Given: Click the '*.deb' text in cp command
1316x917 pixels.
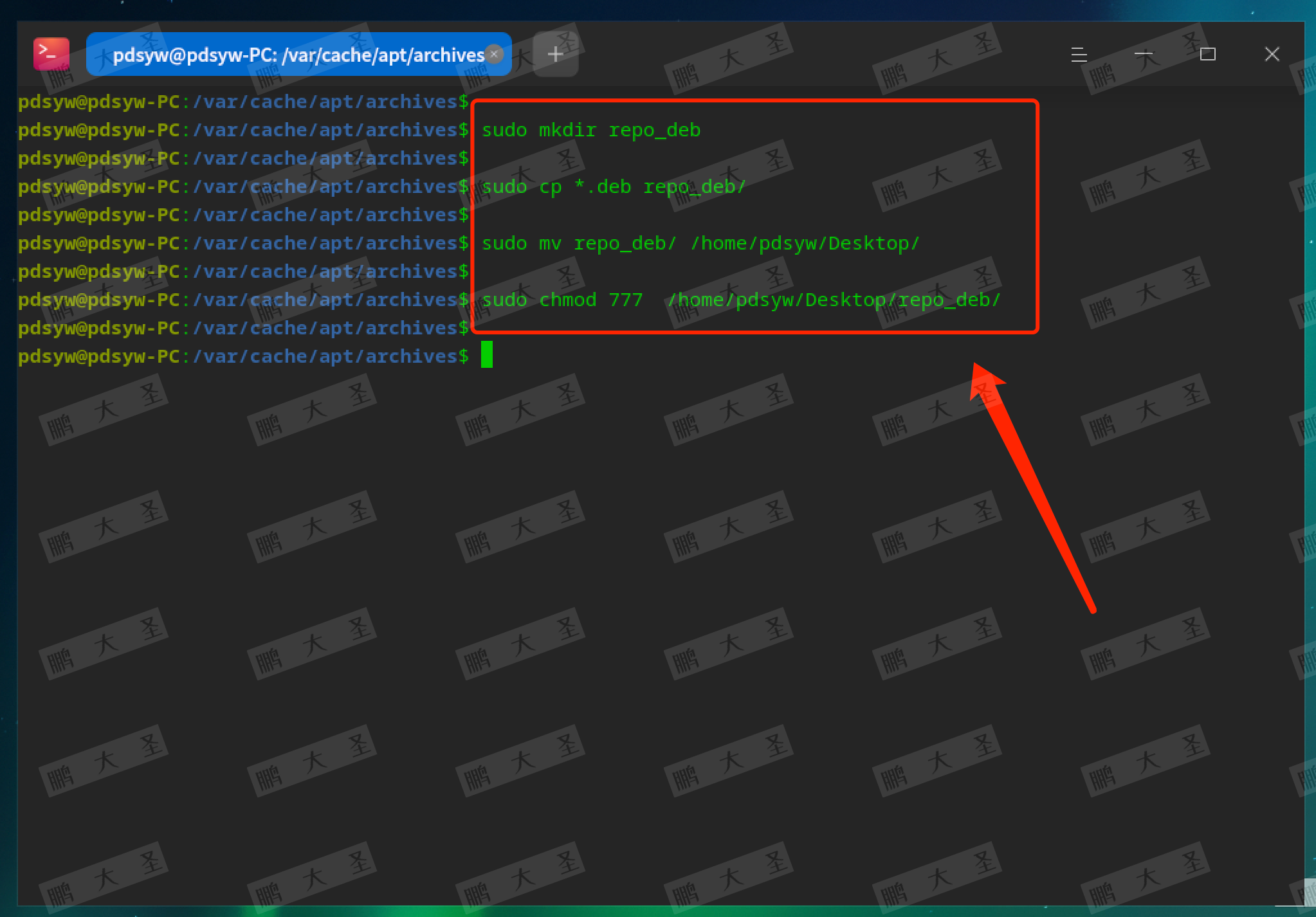Looking at the screenshot, I should click(x=602, y=187).
